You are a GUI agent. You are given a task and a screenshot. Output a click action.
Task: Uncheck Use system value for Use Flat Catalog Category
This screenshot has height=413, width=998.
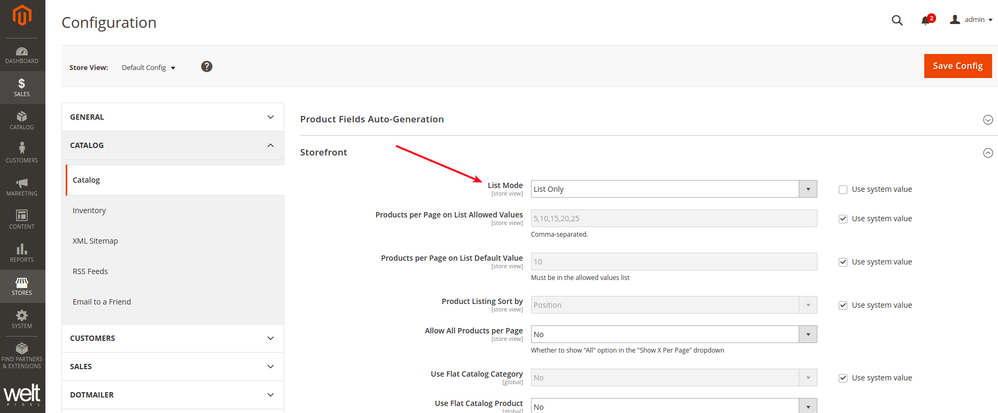843,378
